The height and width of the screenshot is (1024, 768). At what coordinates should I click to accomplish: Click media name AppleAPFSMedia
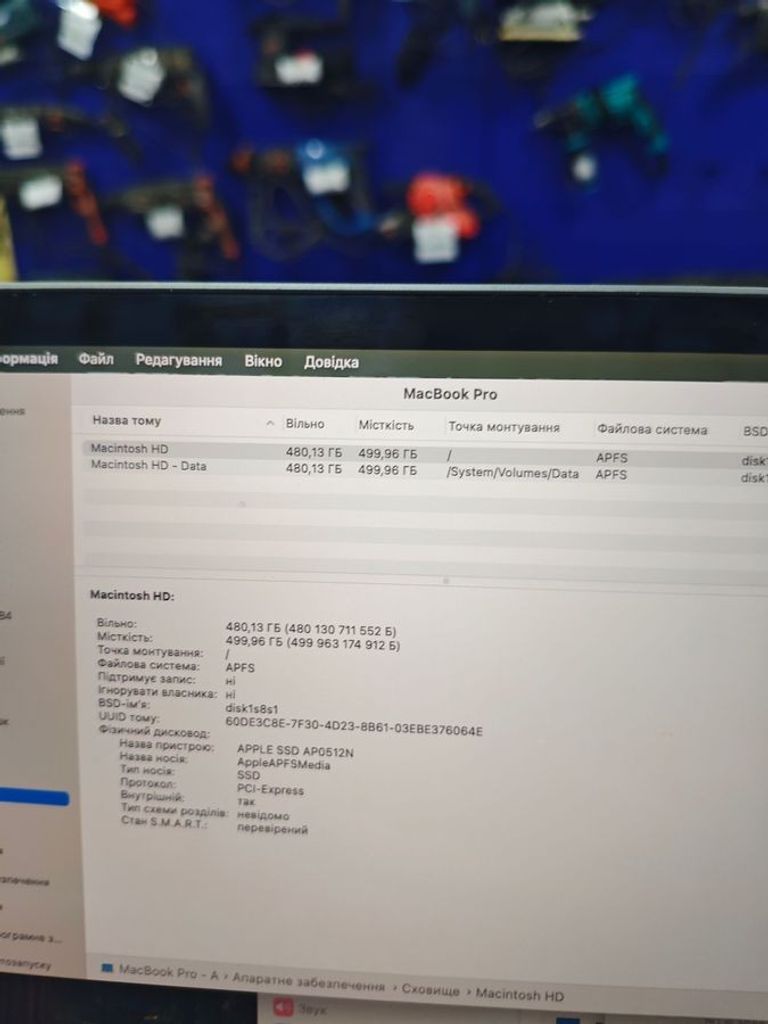pyautogui.click(x=283, y=763)
